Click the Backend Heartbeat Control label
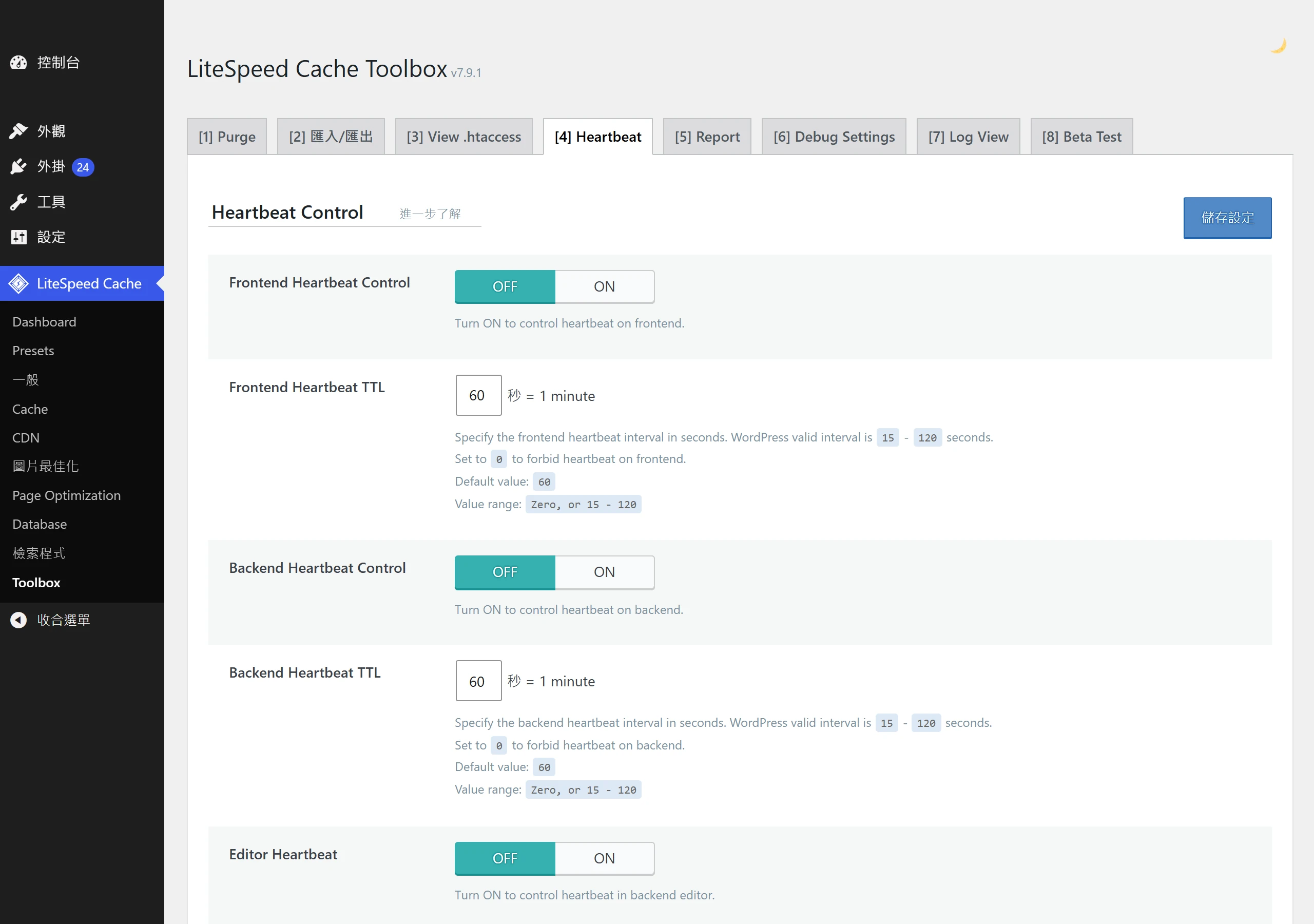Viewport: 1314px width, 924px height. point(317,568)
